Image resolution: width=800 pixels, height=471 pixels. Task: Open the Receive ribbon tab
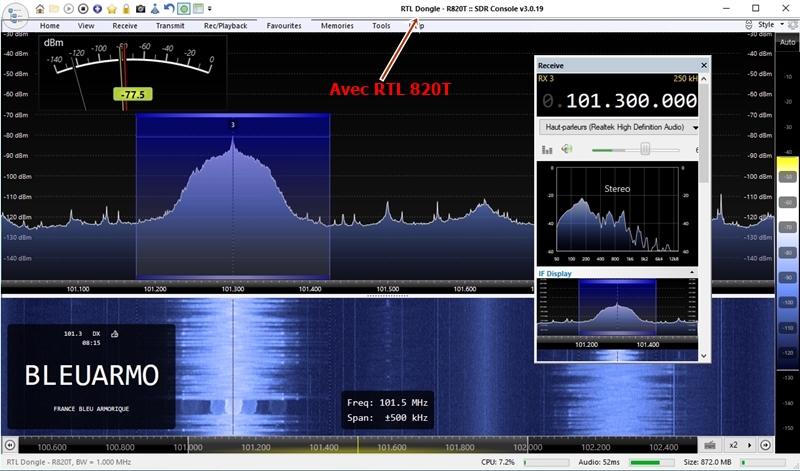(x=125, y=26)
